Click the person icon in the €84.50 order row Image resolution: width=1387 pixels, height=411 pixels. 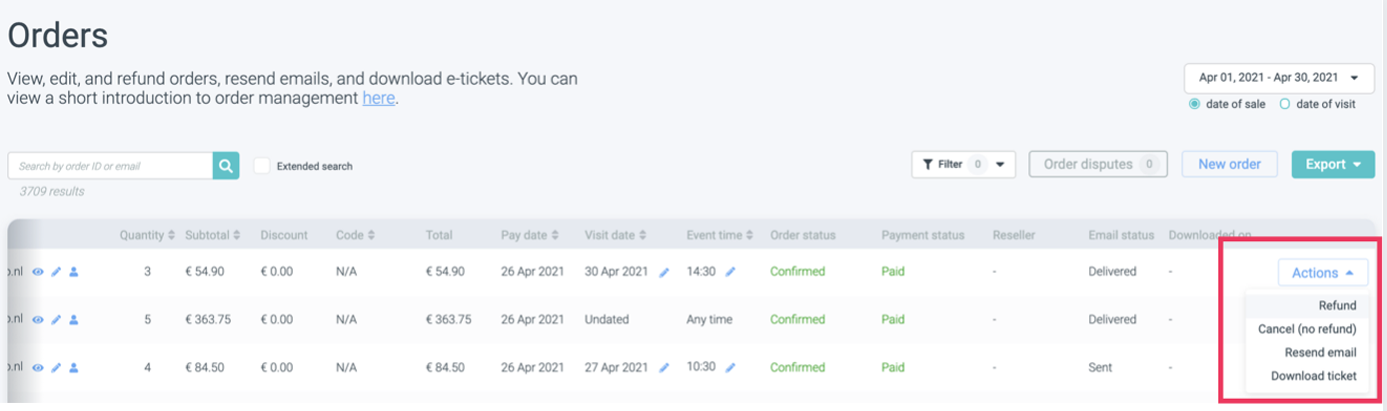click(74, 368)
